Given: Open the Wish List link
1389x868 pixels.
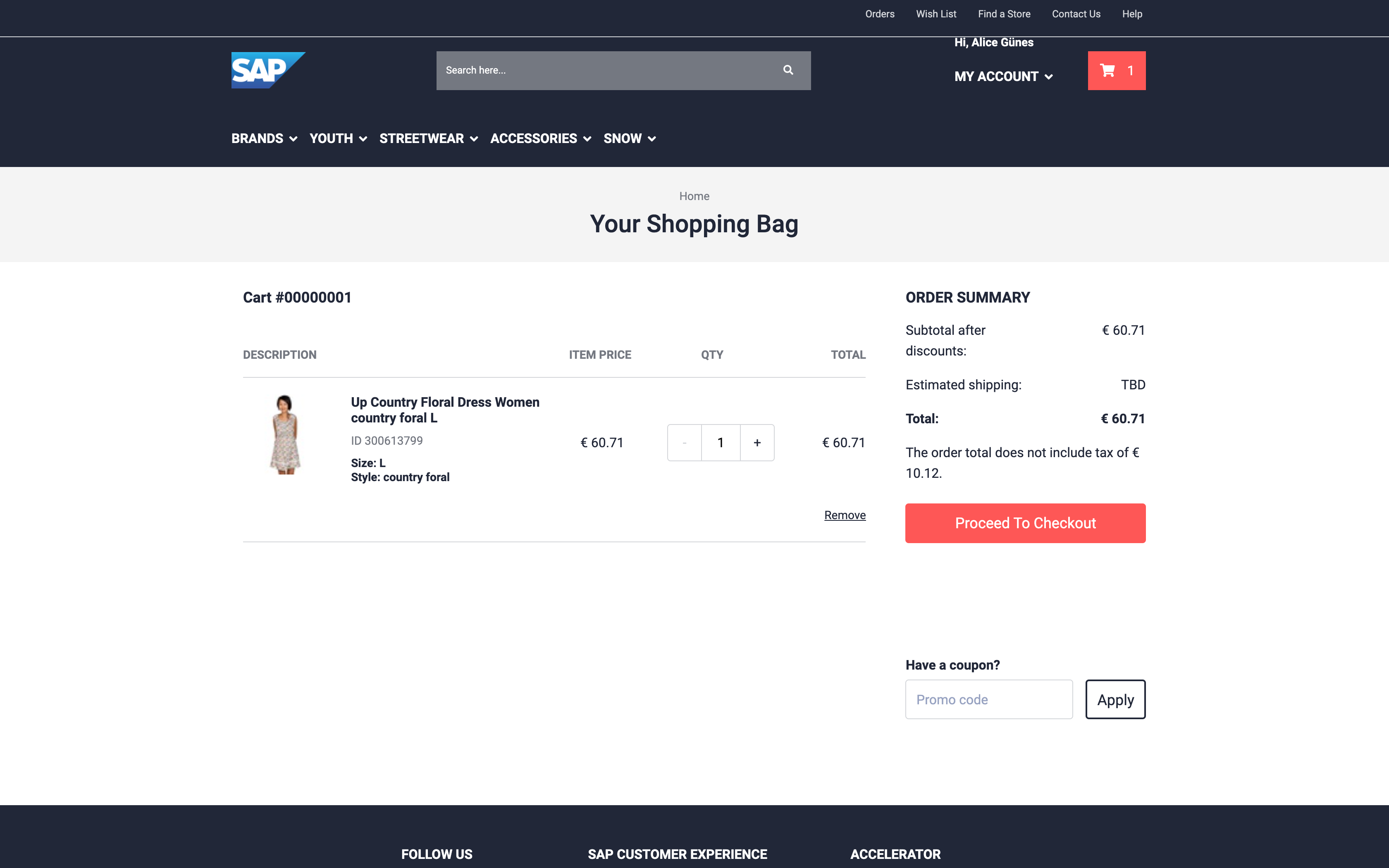Looking at the screenshot, I should point(936,14).
